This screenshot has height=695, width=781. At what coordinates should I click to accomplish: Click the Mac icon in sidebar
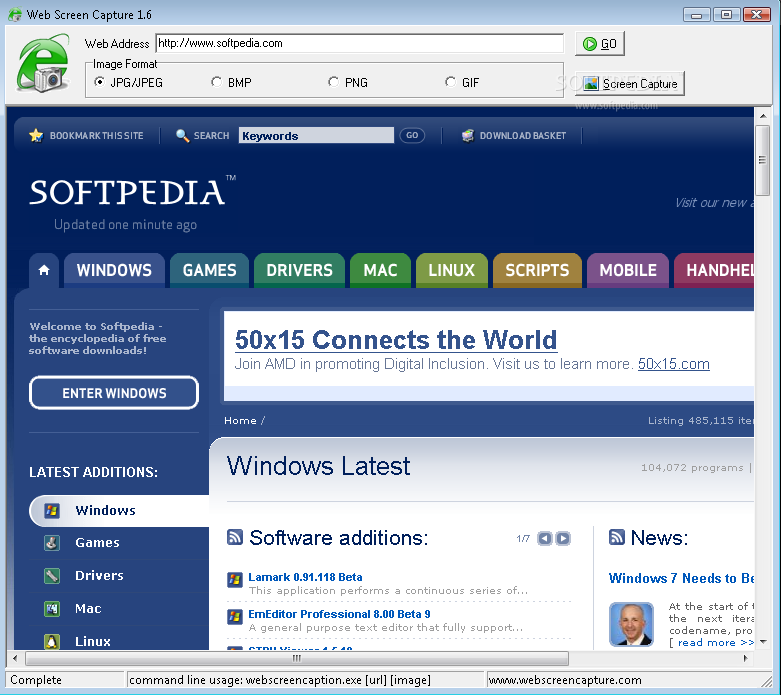point(52,608)
